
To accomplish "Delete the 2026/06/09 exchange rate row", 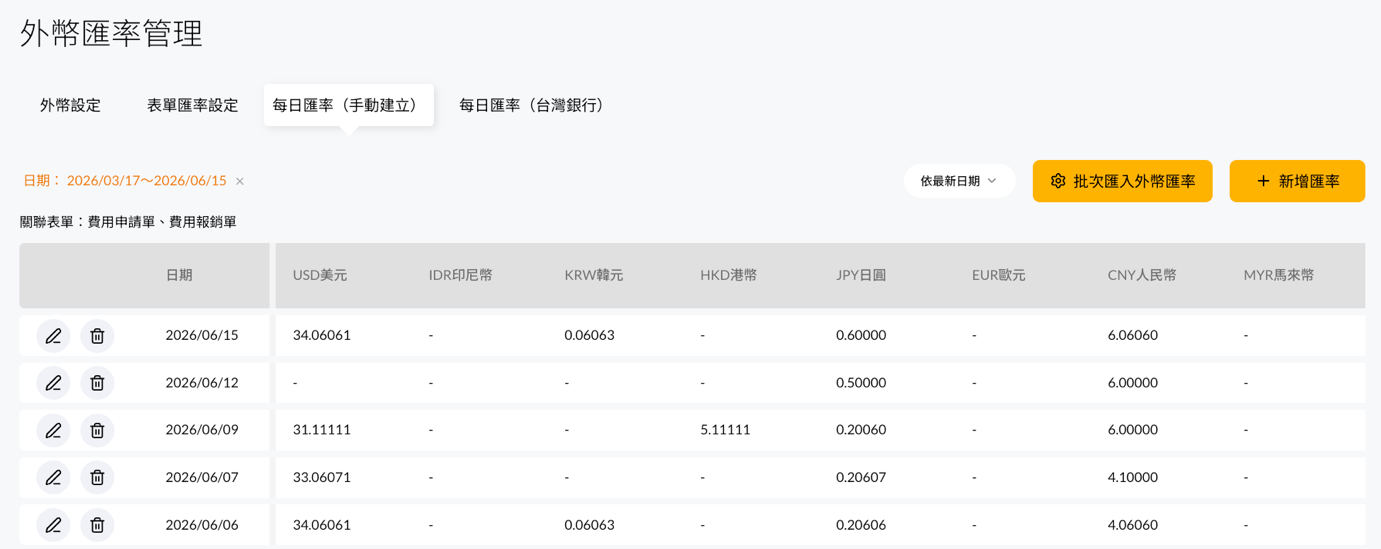I will [97, 430].
